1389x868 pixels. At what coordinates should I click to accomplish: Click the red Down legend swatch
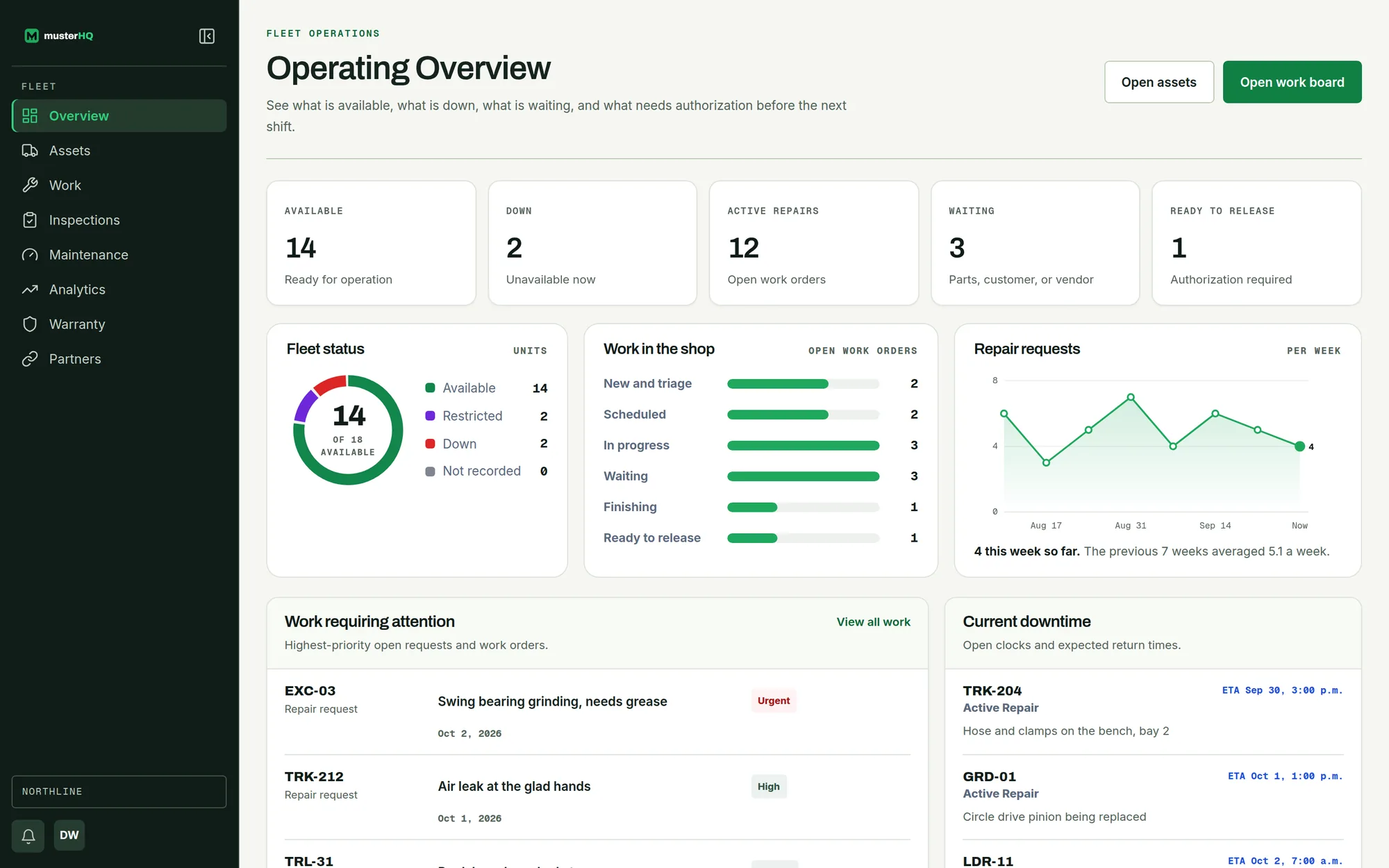pos(430,444)
